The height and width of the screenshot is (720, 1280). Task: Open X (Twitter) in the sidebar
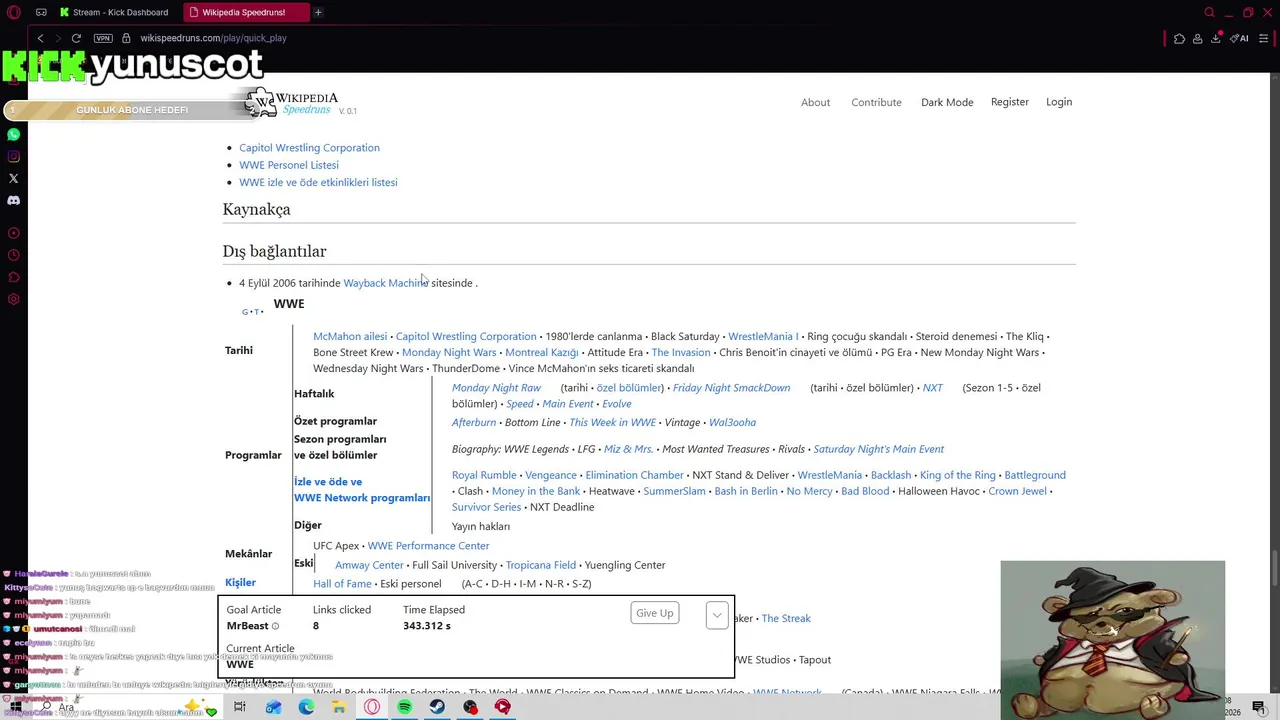coord(14,178)
